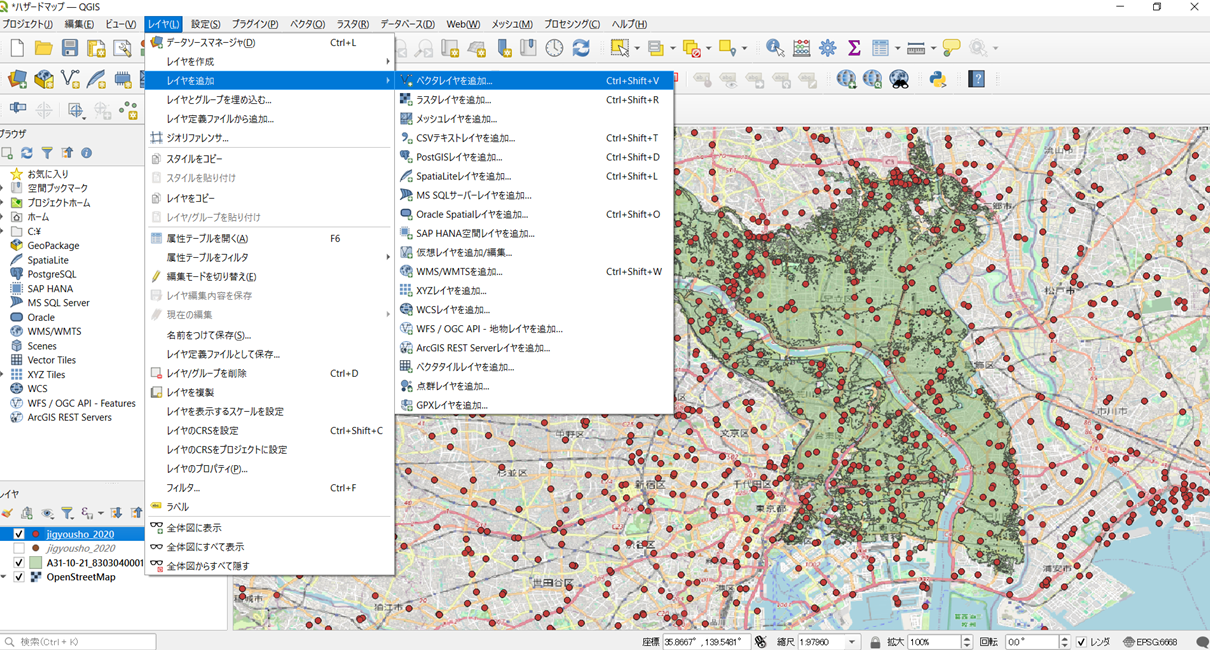Open the coordinate toggle icon in status bar
This screenshot has width=1210, height=650.
[x=760, y=642]
